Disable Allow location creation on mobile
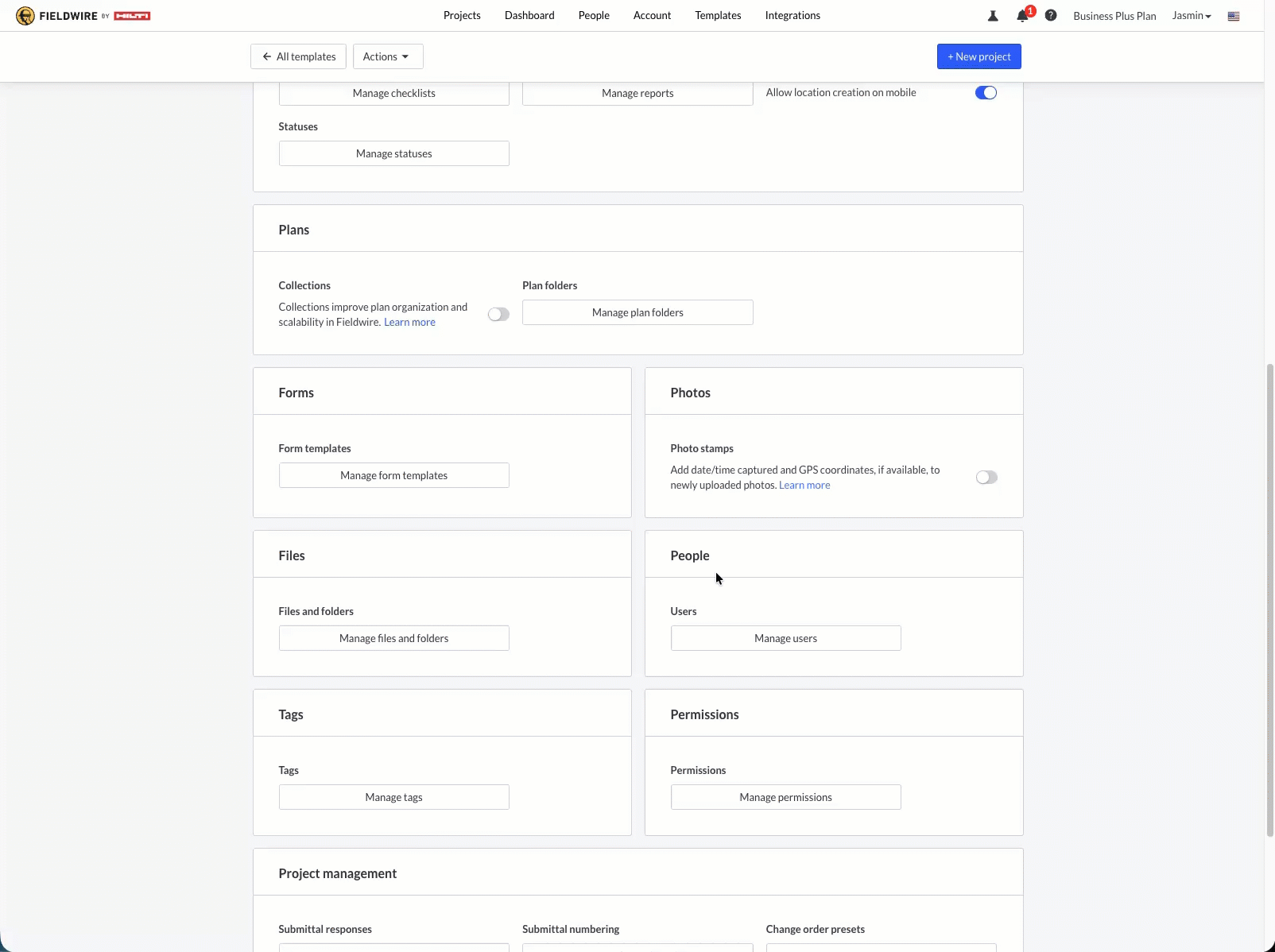The image size is (1275, 952). coord(986,93)
